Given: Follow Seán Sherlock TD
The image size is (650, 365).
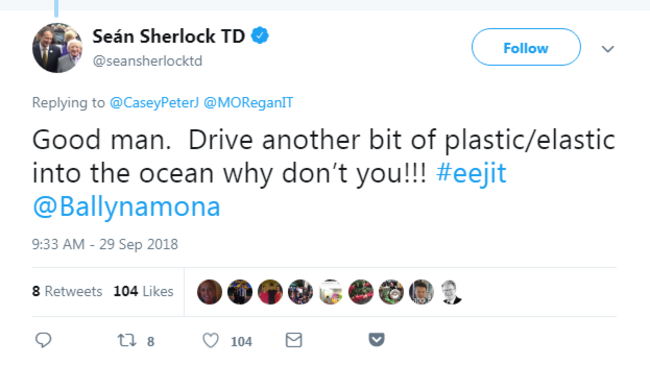Looking at the screenshot, I should point(526,47).
